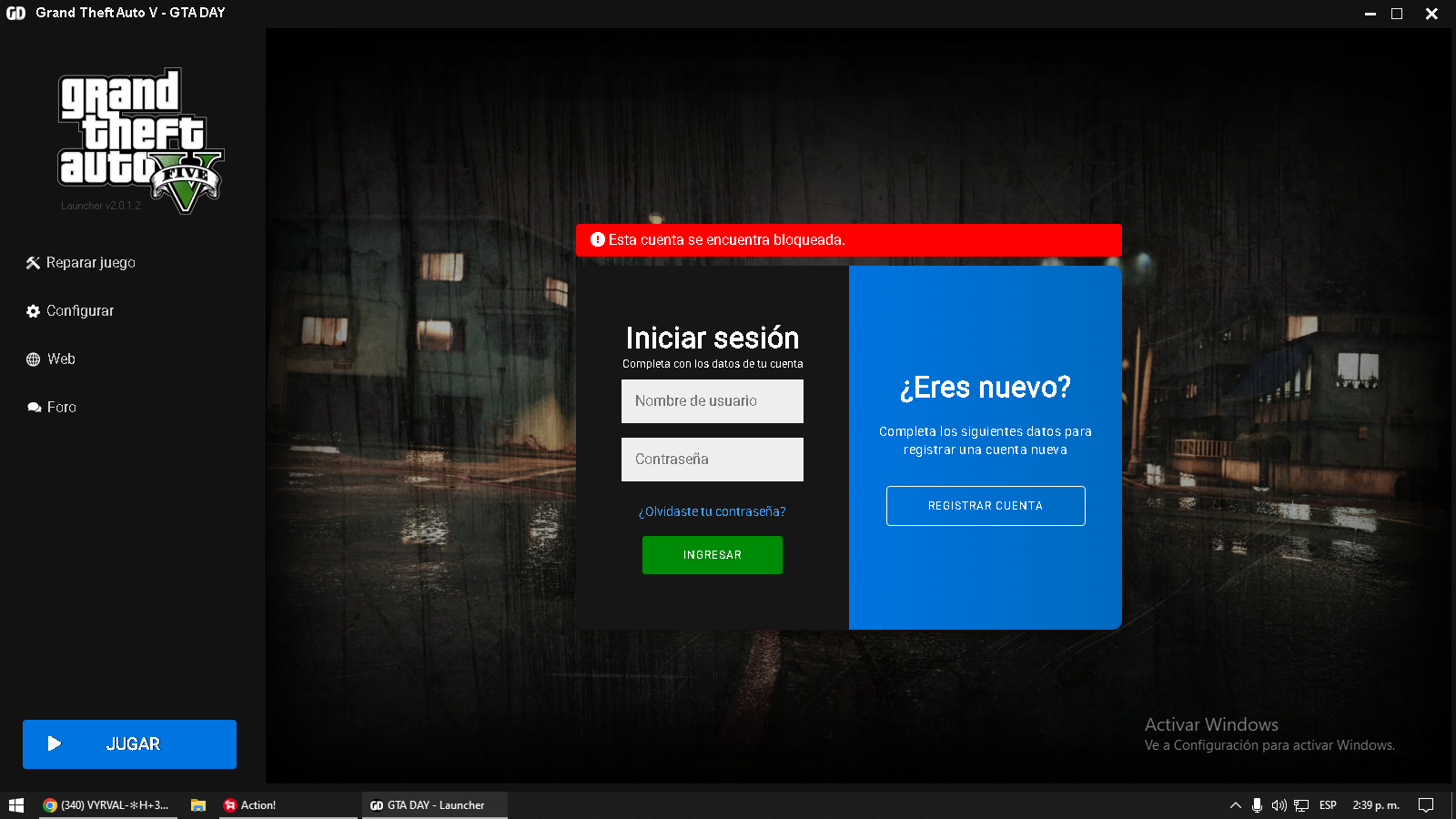Click the Reparar juego wrench icon
This screenshot has height=819, width=1456.
point(33,263)
